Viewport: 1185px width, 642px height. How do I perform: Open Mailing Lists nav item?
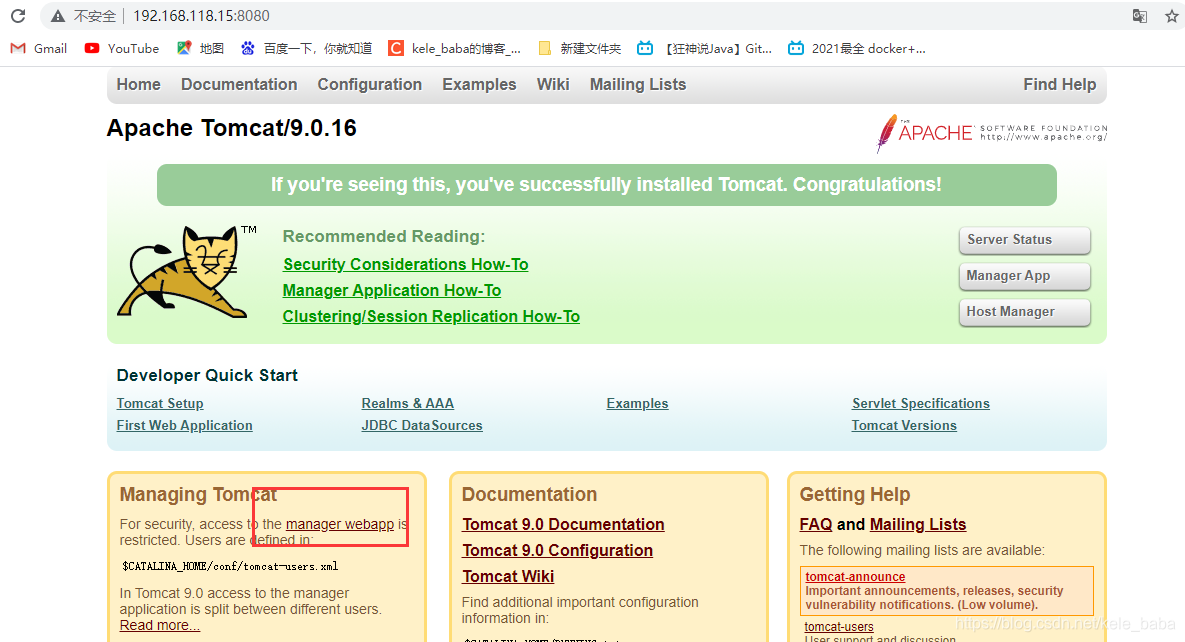coord(638,85)
